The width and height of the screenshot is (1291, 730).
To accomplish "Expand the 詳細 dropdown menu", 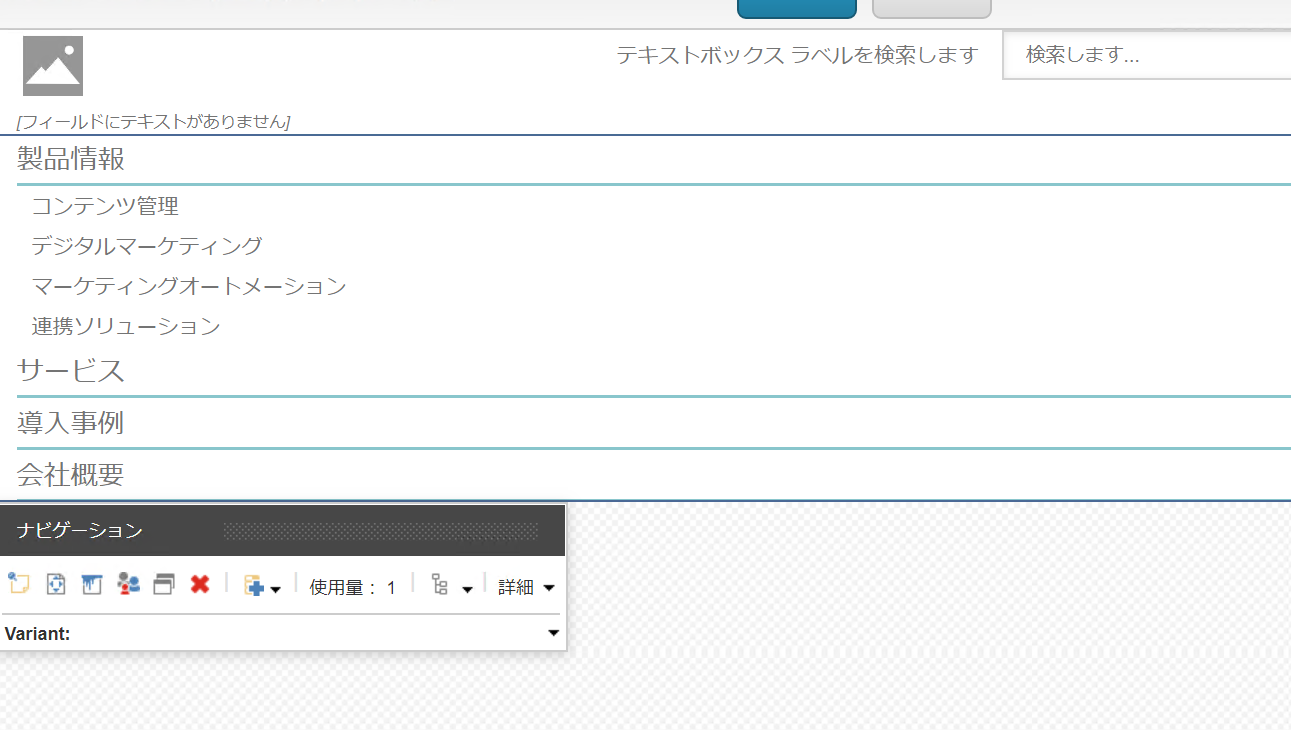I will click(x=526, y=588).
